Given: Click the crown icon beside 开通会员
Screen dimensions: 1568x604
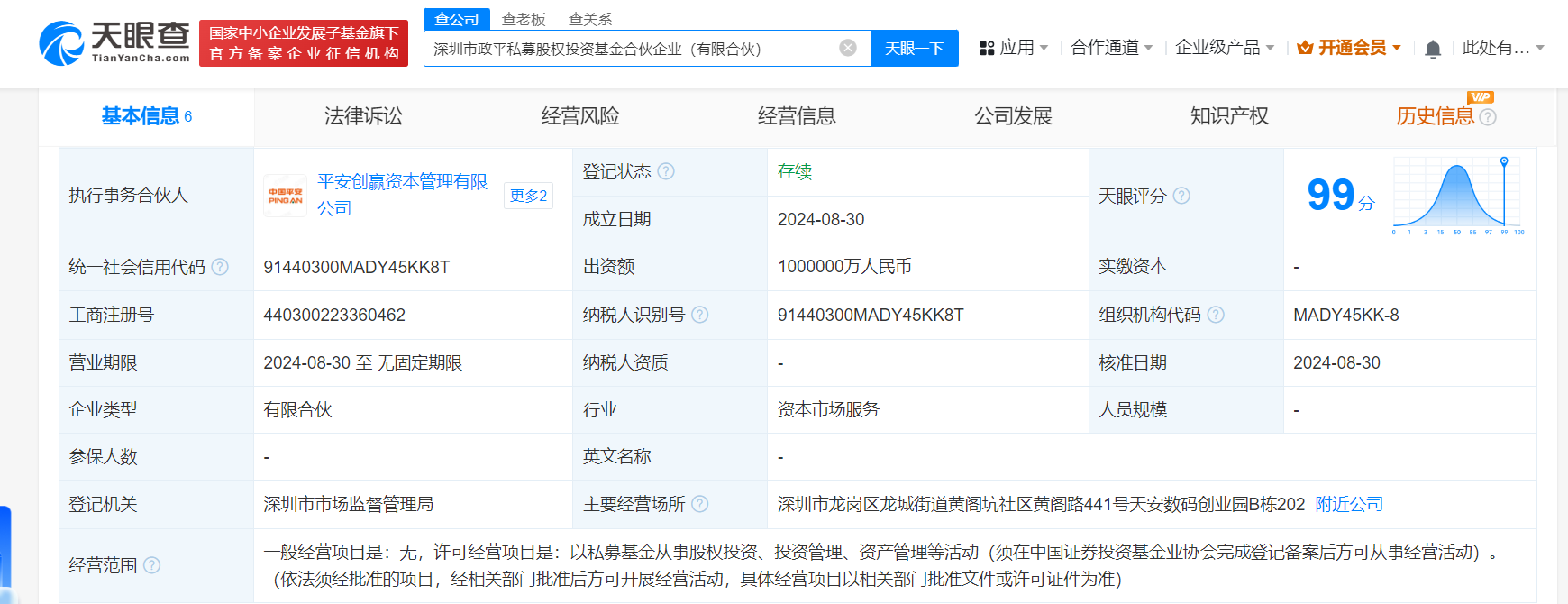Looking at the screenshot, I should (x=1305, y=48).
